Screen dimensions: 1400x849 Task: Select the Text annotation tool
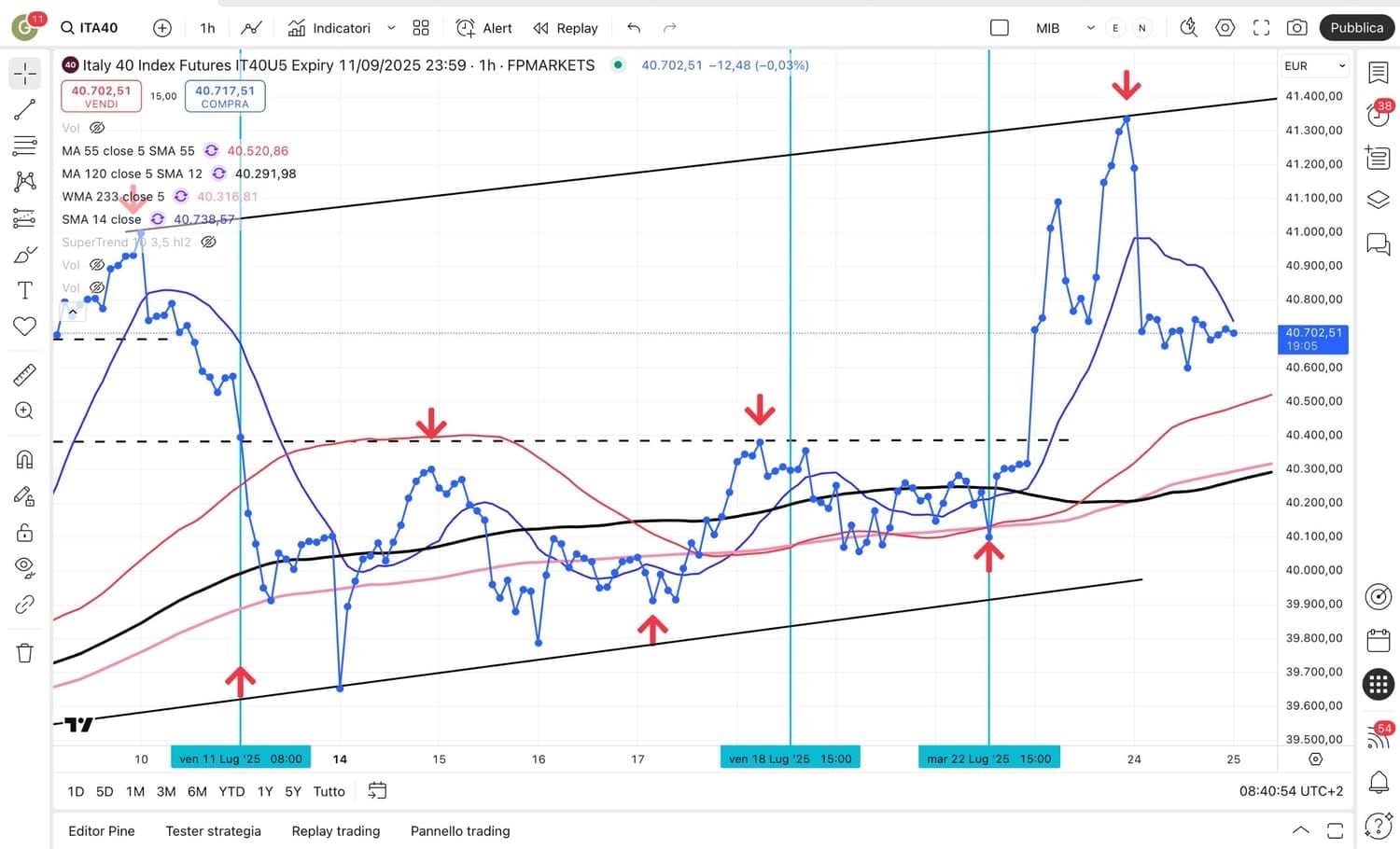25,290
